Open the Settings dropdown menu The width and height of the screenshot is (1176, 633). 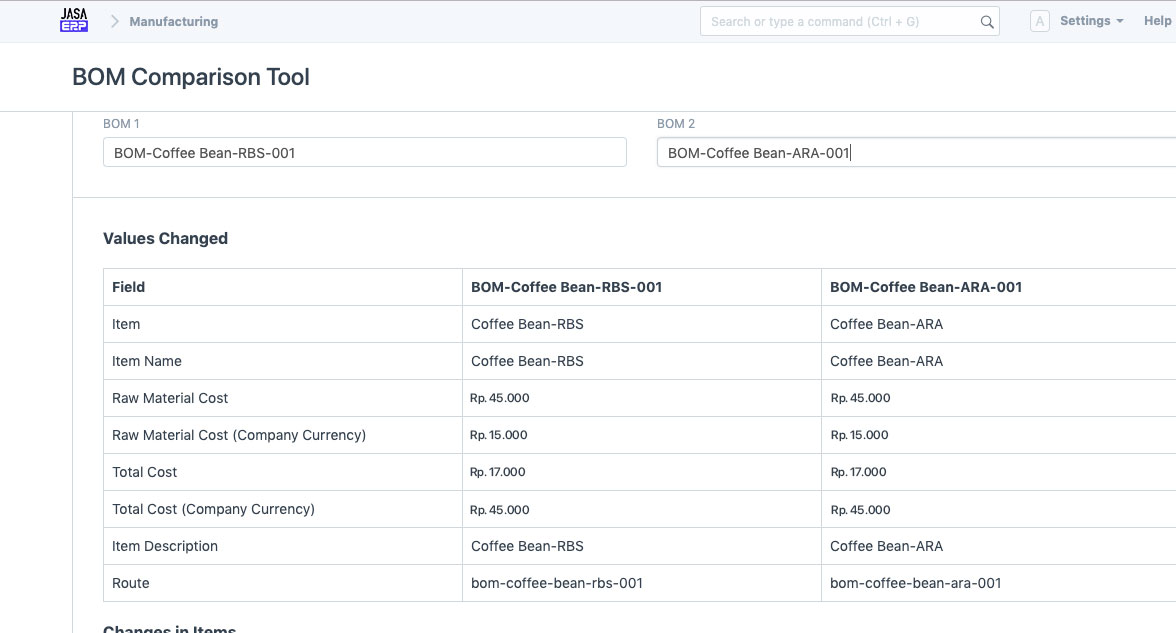click(x=1091, y=21)
